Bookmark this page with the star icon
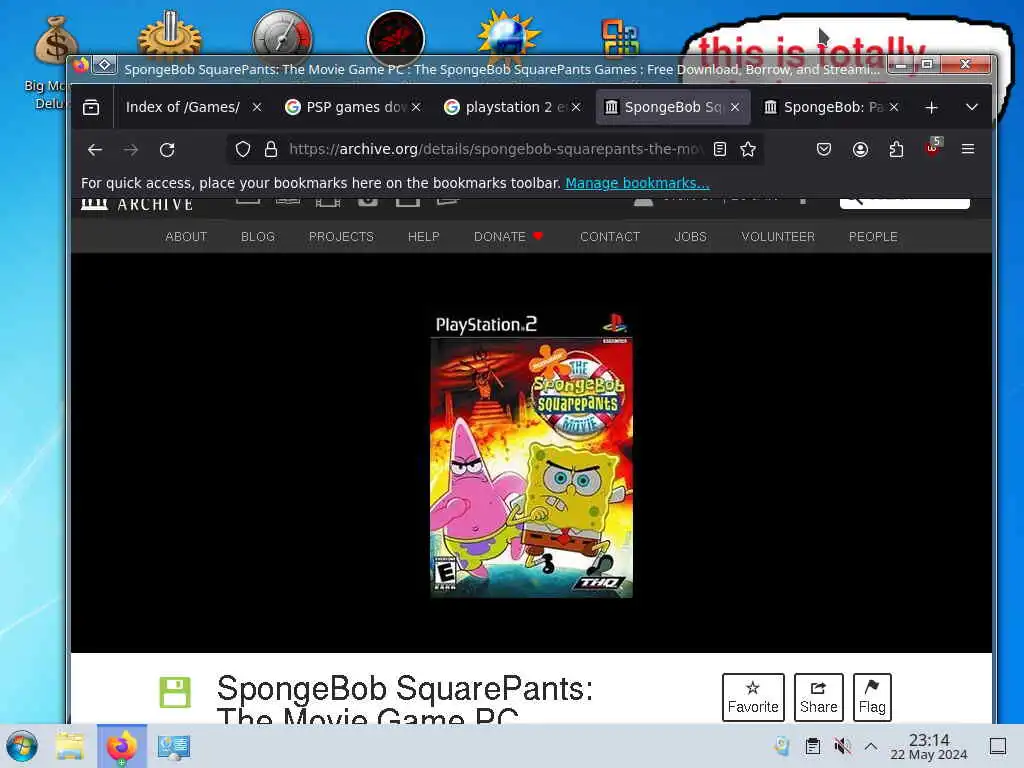Viewport: 1024px width, 768px height. pos(748,150)
